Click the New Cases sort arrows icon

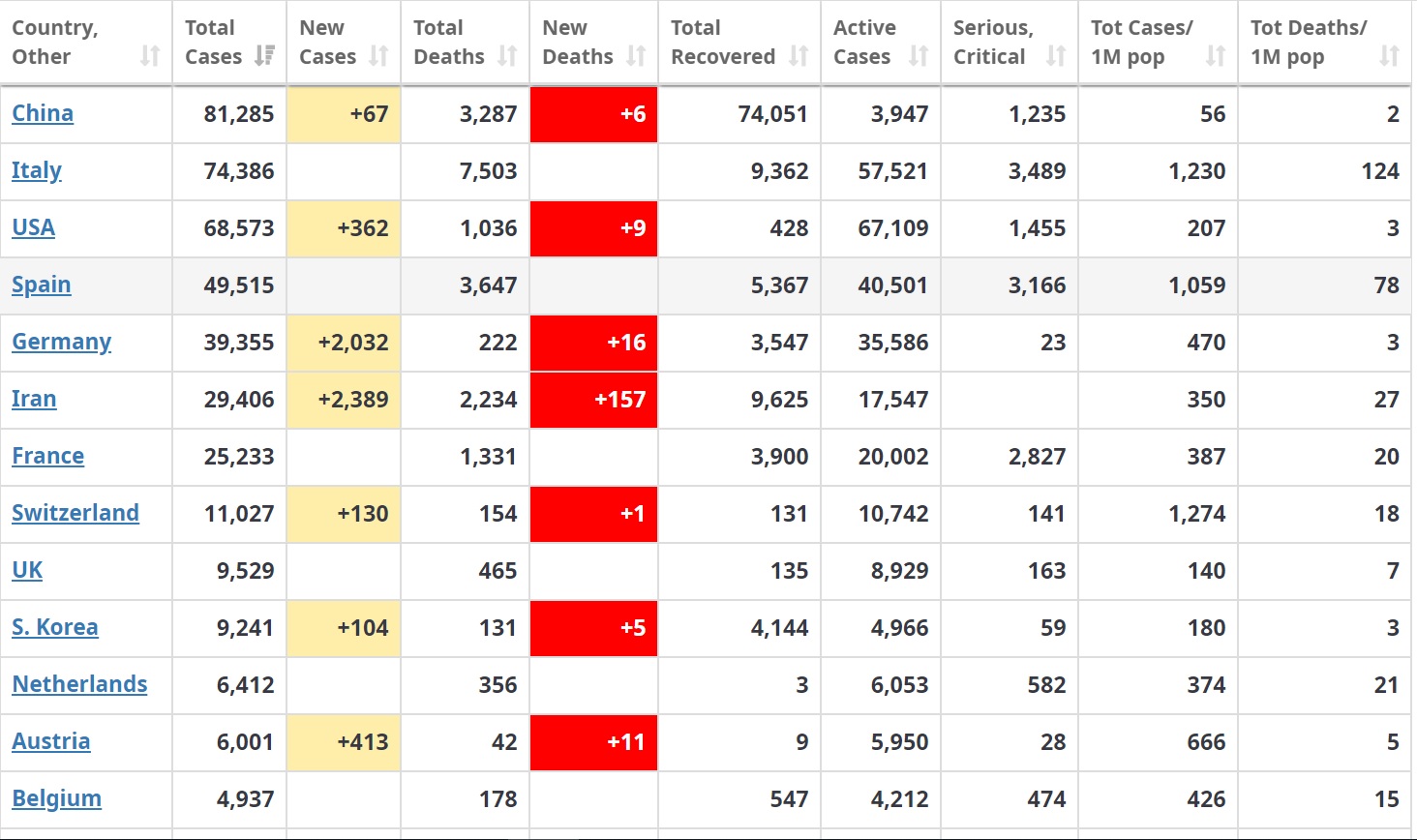378,56
